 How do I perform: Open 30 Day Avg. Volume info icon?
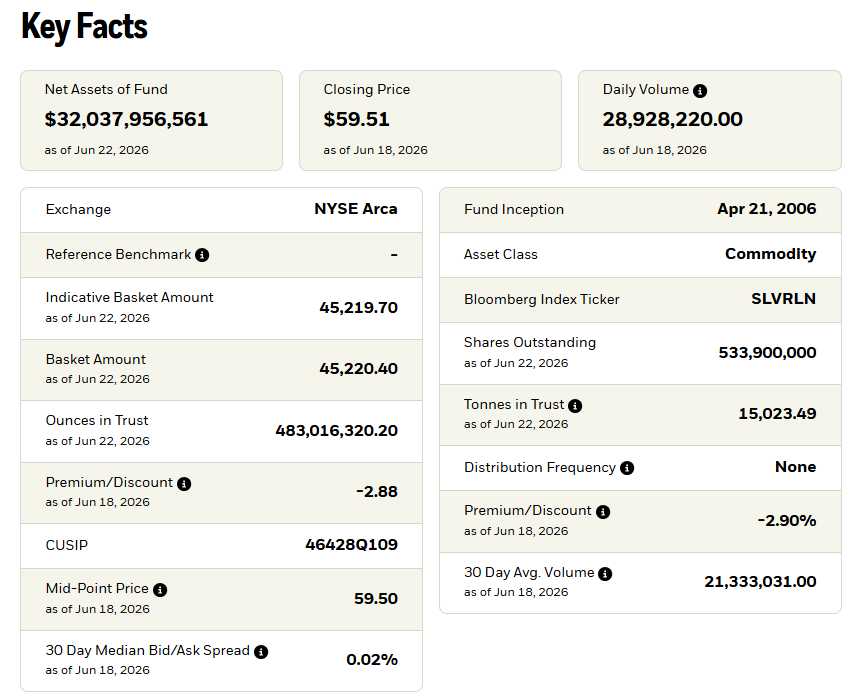click(605, 574)
